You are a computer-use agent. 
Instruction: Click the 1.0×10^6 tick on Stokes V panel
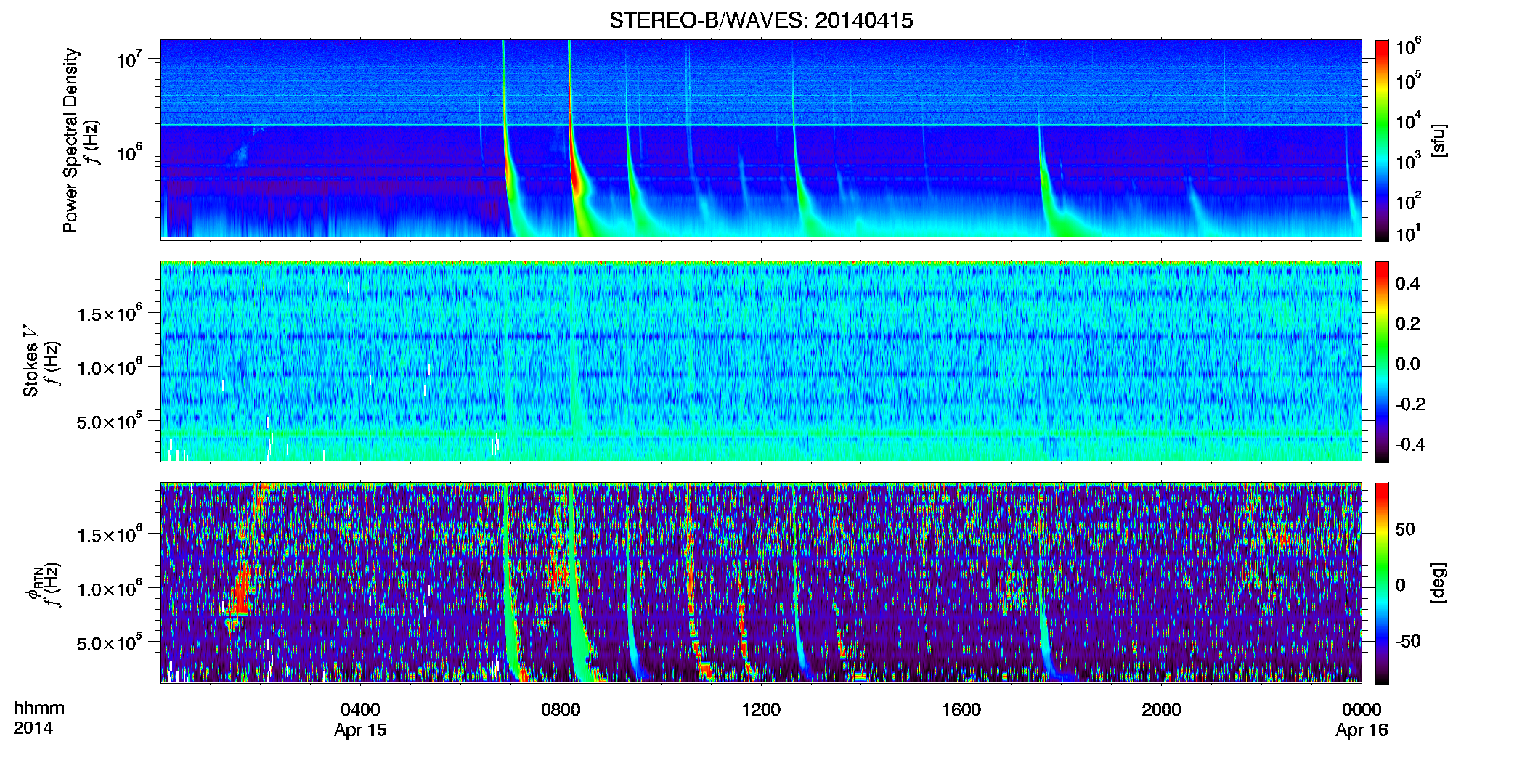click(110, 367)
